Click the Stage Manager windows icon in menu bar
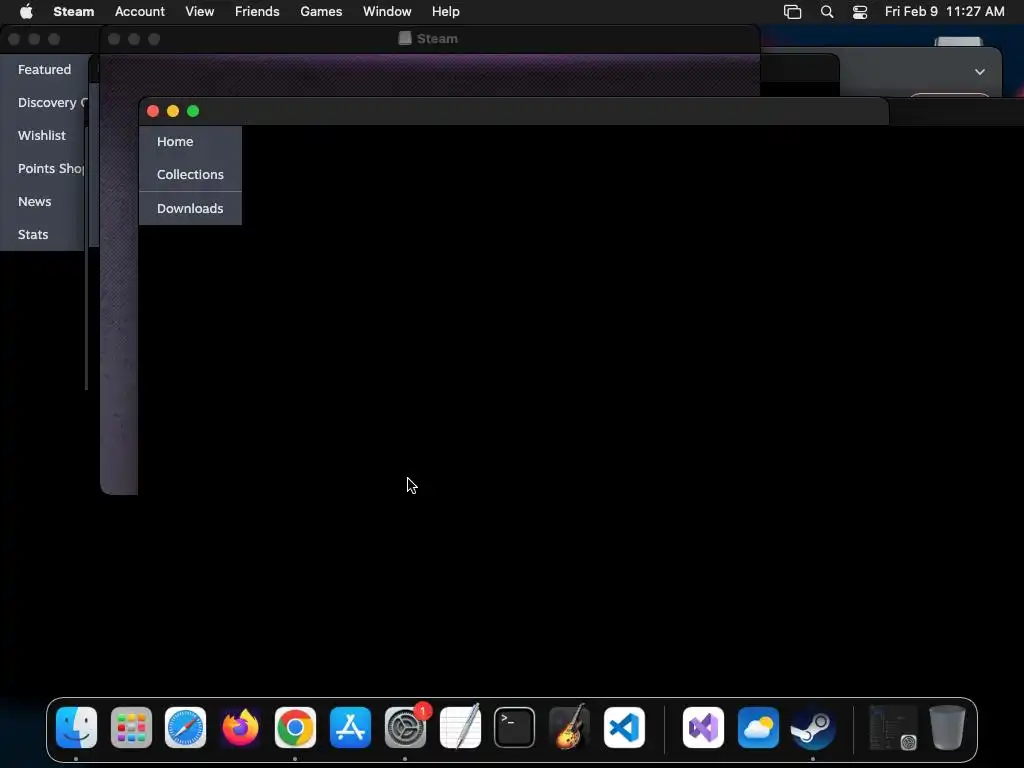The width and height of the screenshot is (1024, 768). click(x=792, y=12)
